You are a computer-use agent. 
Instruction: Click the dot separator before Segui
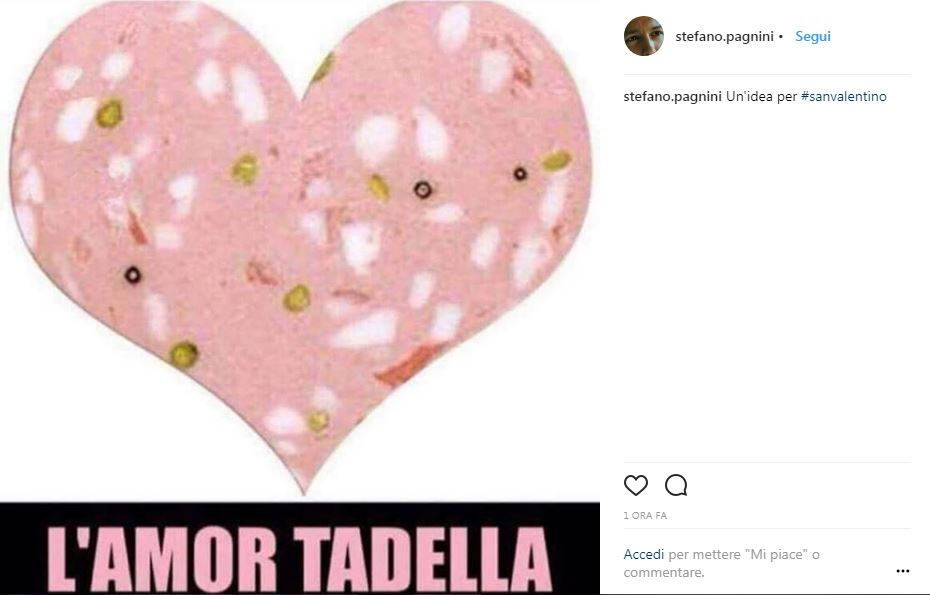(x=781, y=37)
